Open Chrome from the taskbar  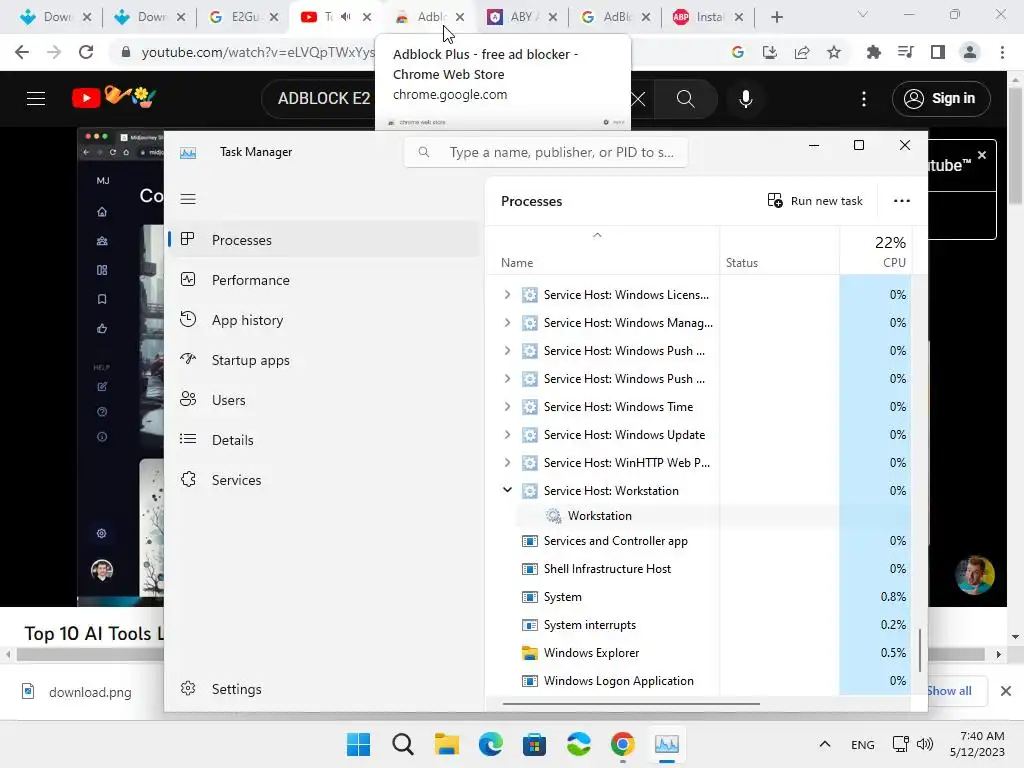point(622,744)
